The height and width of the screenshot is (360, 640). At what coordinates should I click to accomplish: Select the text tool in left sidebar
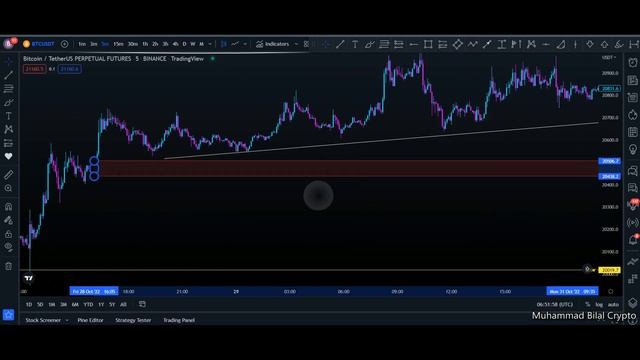tap(9, 116)
